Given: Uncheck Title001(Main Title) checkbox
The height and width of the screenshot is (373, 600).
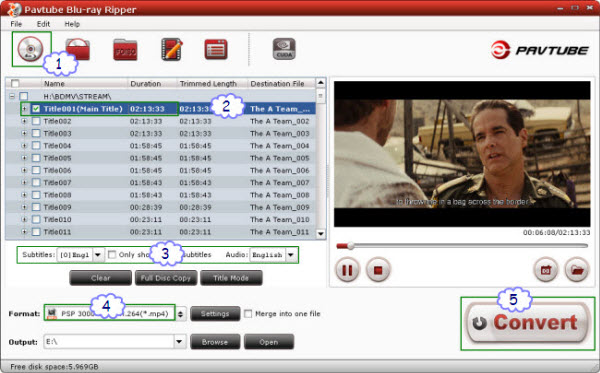Looking at the screenshot, I should click(x=36, y=109).
